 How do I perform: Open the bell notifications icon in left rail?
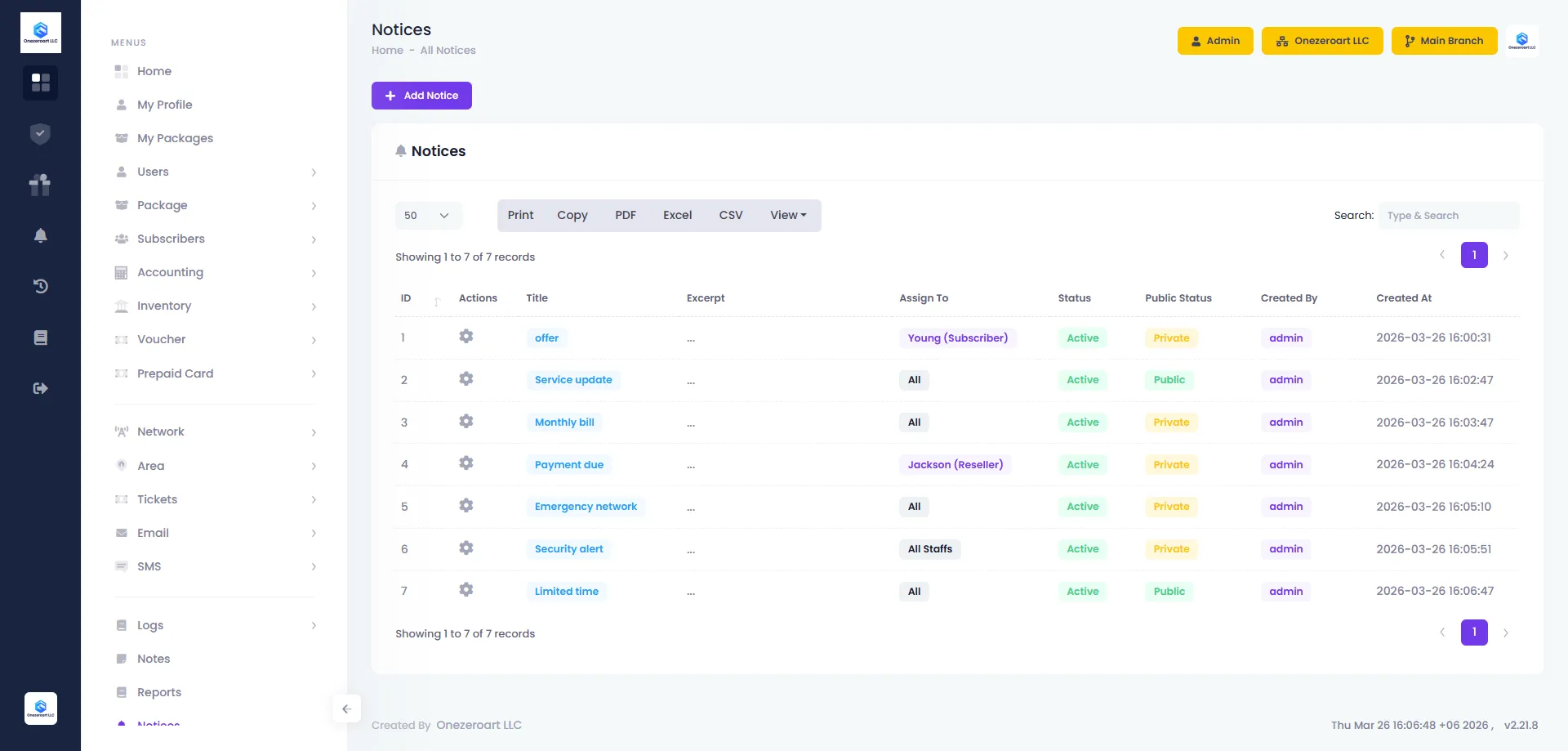tap(40, 235)
